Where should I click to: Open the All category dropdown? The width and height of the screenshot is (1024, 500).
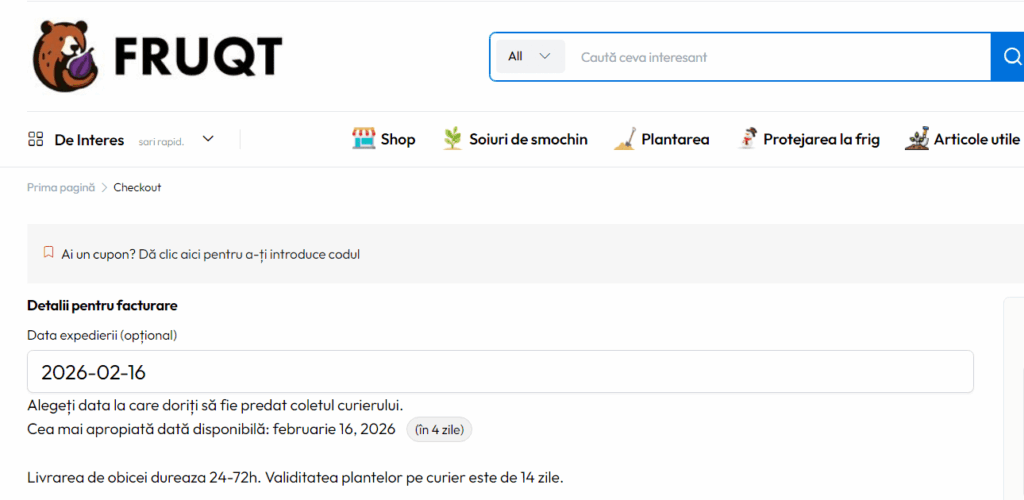pos(529,57)
